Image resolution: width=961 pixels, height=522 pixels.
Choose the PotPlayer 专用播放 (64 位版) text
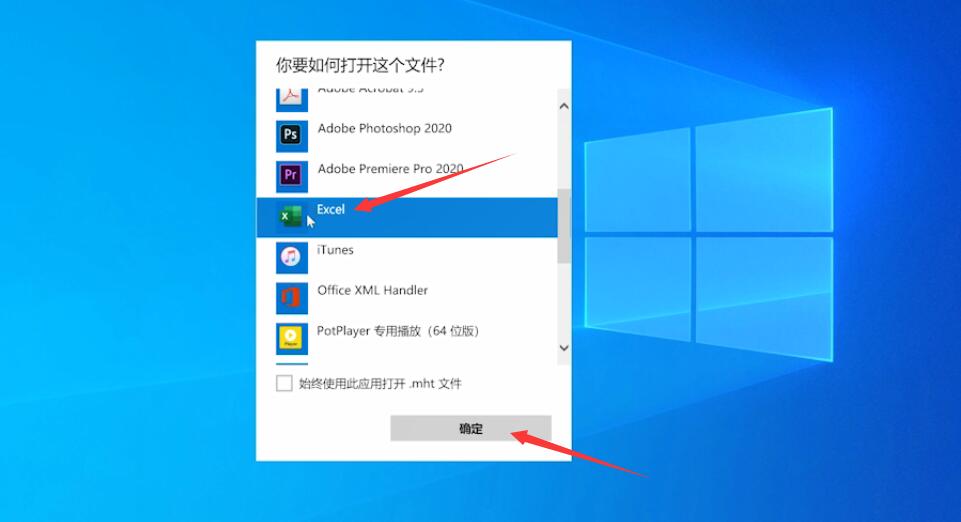(x=398, y=331)
